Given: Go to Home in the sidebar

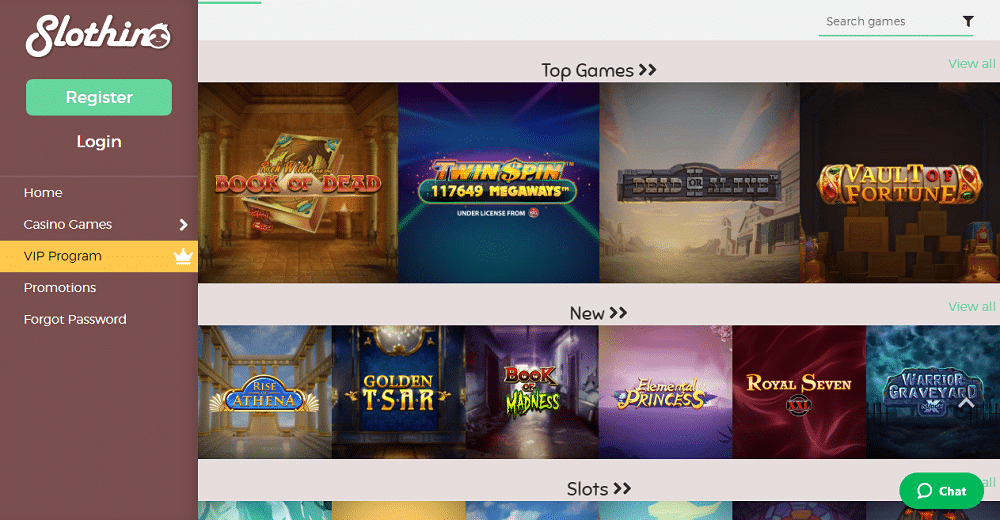Looking at the screenshot, I should (43, 193).
